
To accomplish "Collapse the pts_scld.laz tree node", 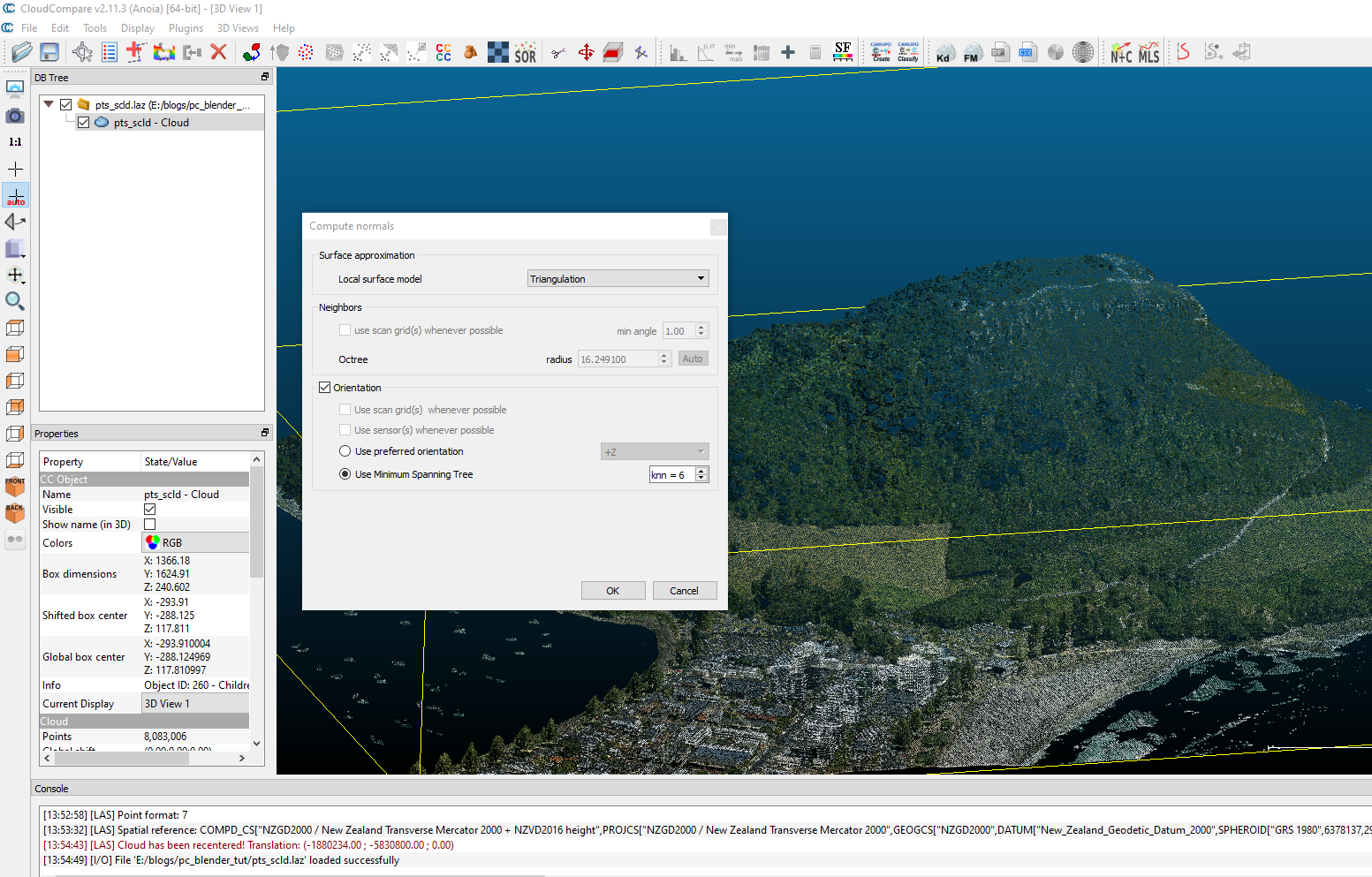I will coord(49,104).
